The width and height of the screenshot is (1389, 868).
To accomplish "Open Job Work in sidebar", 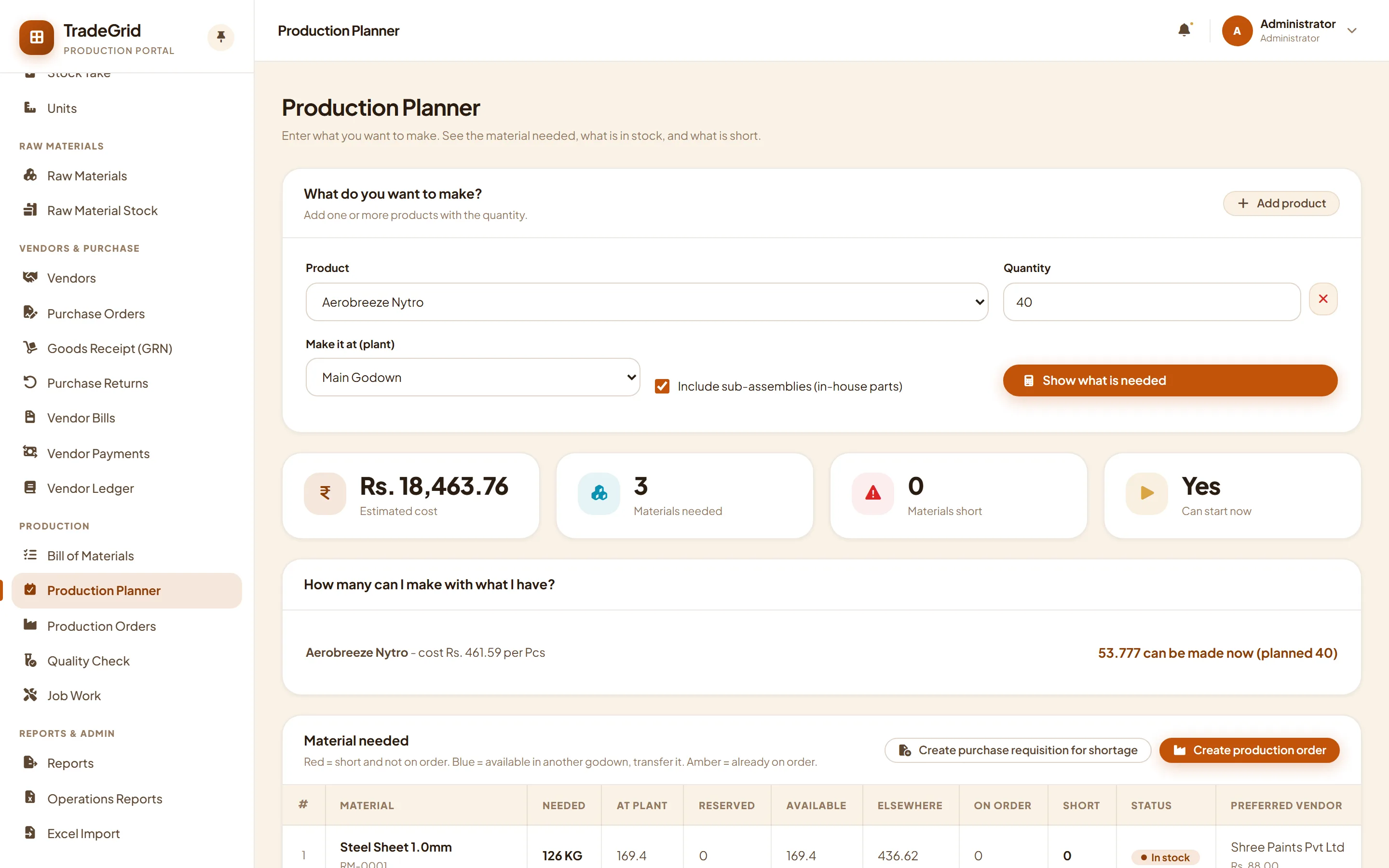I will coord(127,696).
